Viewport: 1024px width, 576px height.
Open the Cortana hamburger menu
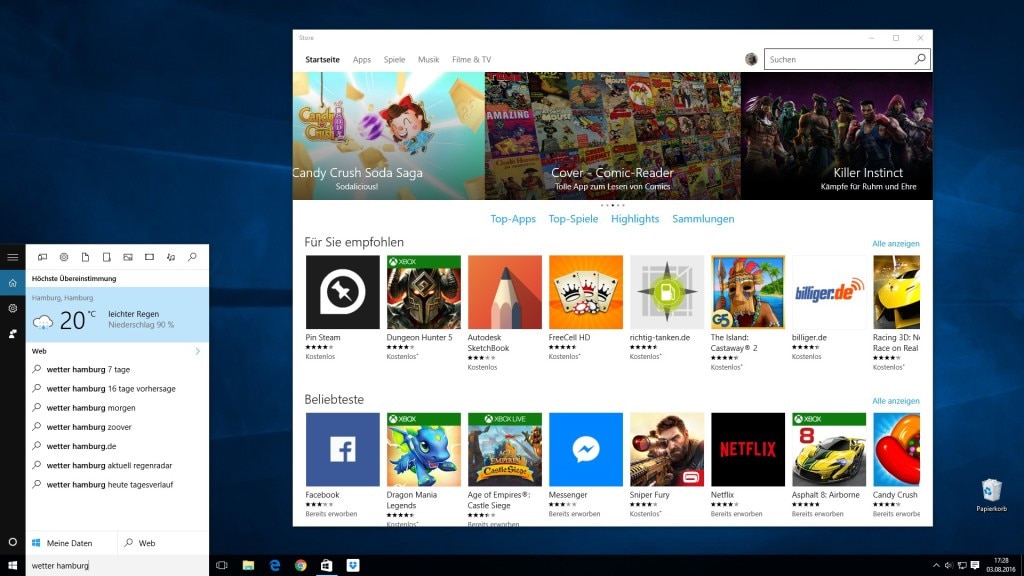pyautogui.click(x=12, y=257)
